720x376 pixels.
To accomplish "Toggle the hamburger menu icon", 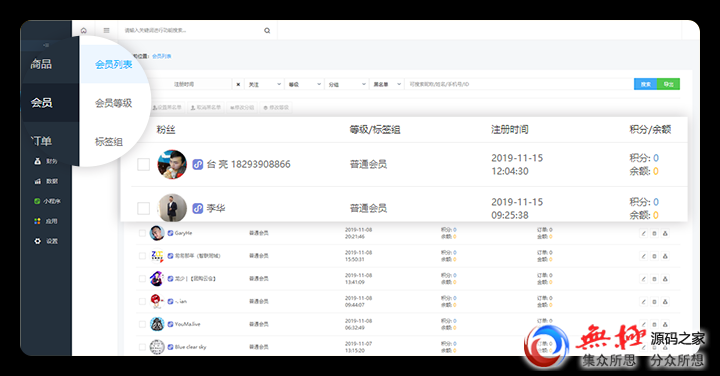I will (107, 31).
